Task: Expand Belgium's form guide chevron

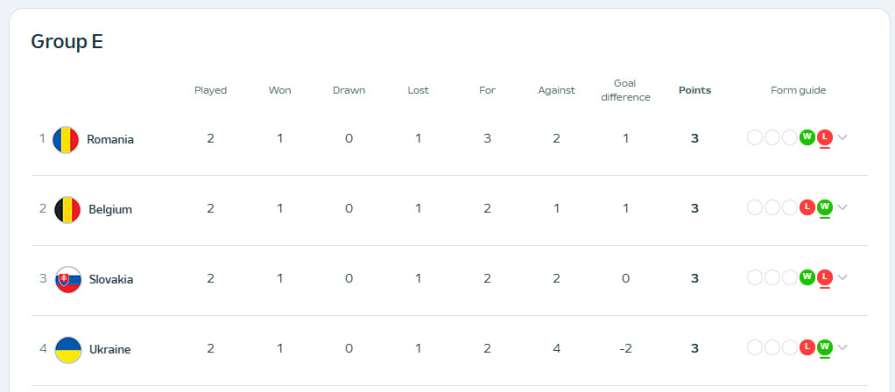Action: point(842,207)
